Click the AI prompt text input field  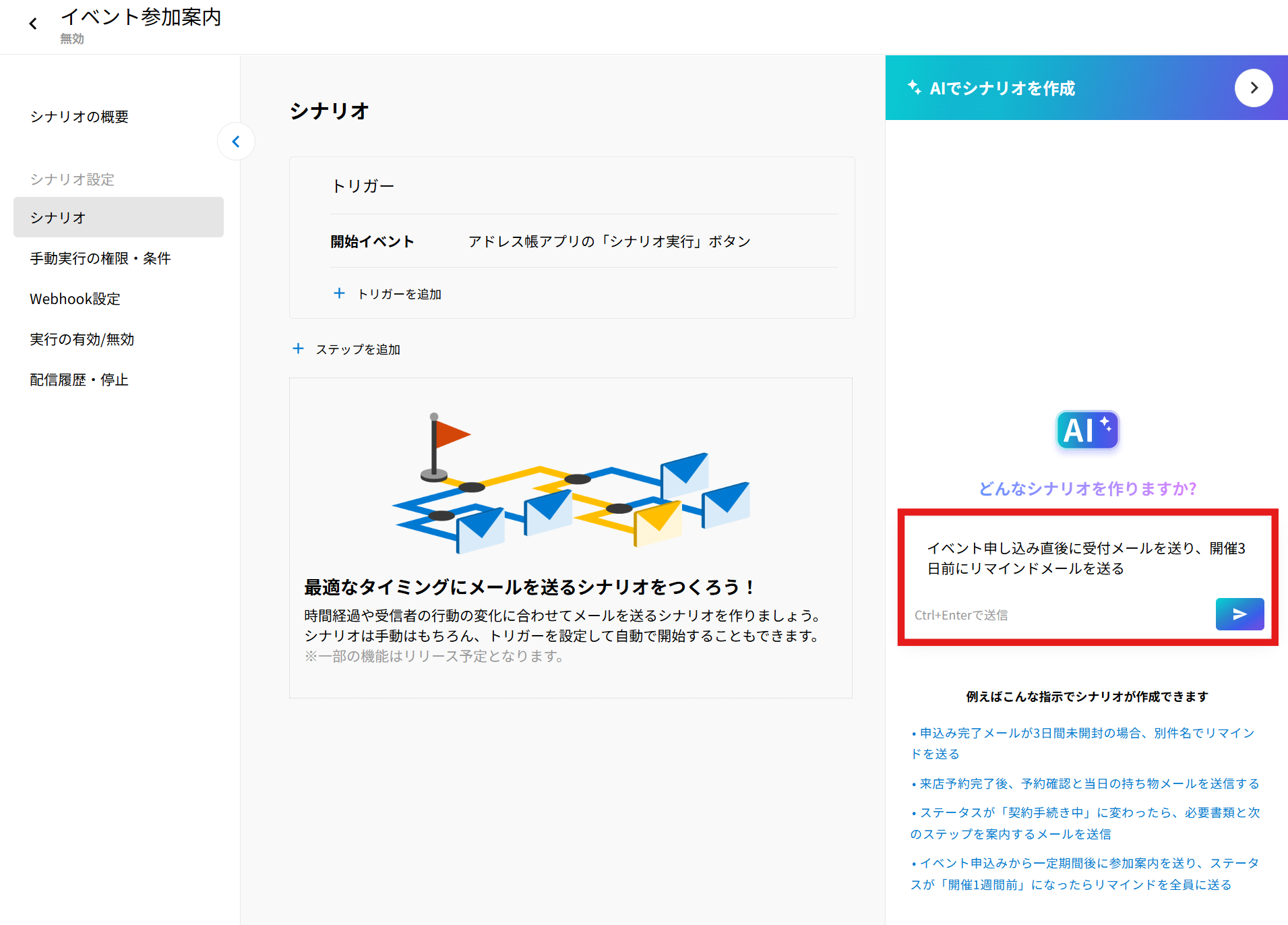click(1086, 558)
